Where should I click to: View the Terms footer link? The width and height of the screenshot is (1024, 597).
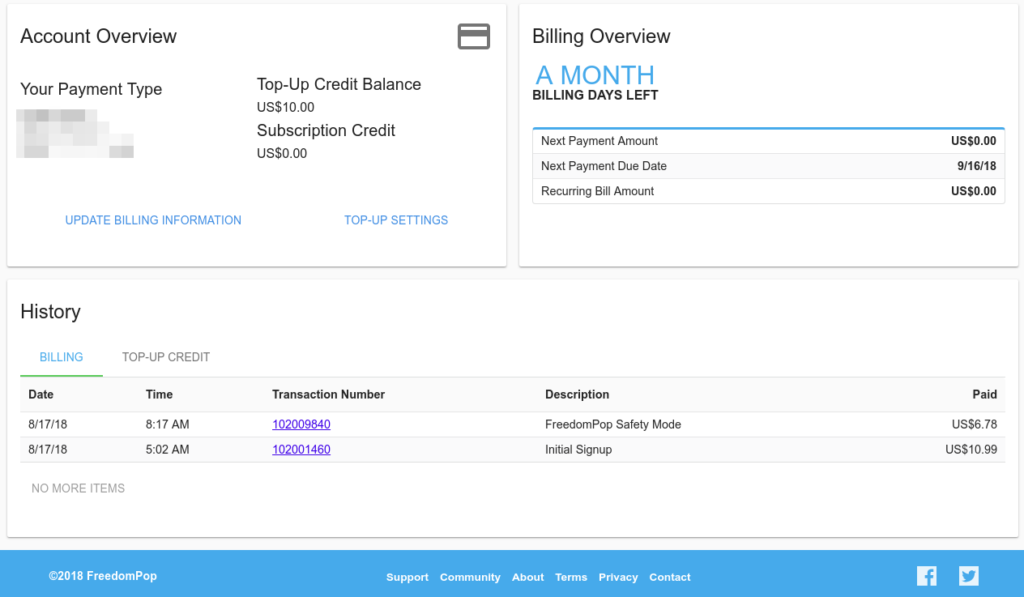click(x=571, y=577)
